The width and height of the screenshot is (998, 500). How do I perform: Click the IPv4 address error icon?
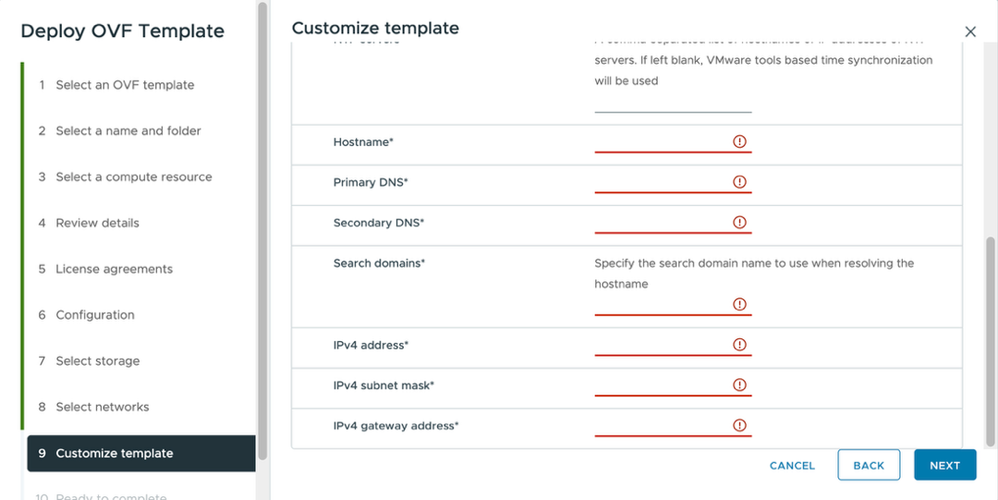coord(740,344)
